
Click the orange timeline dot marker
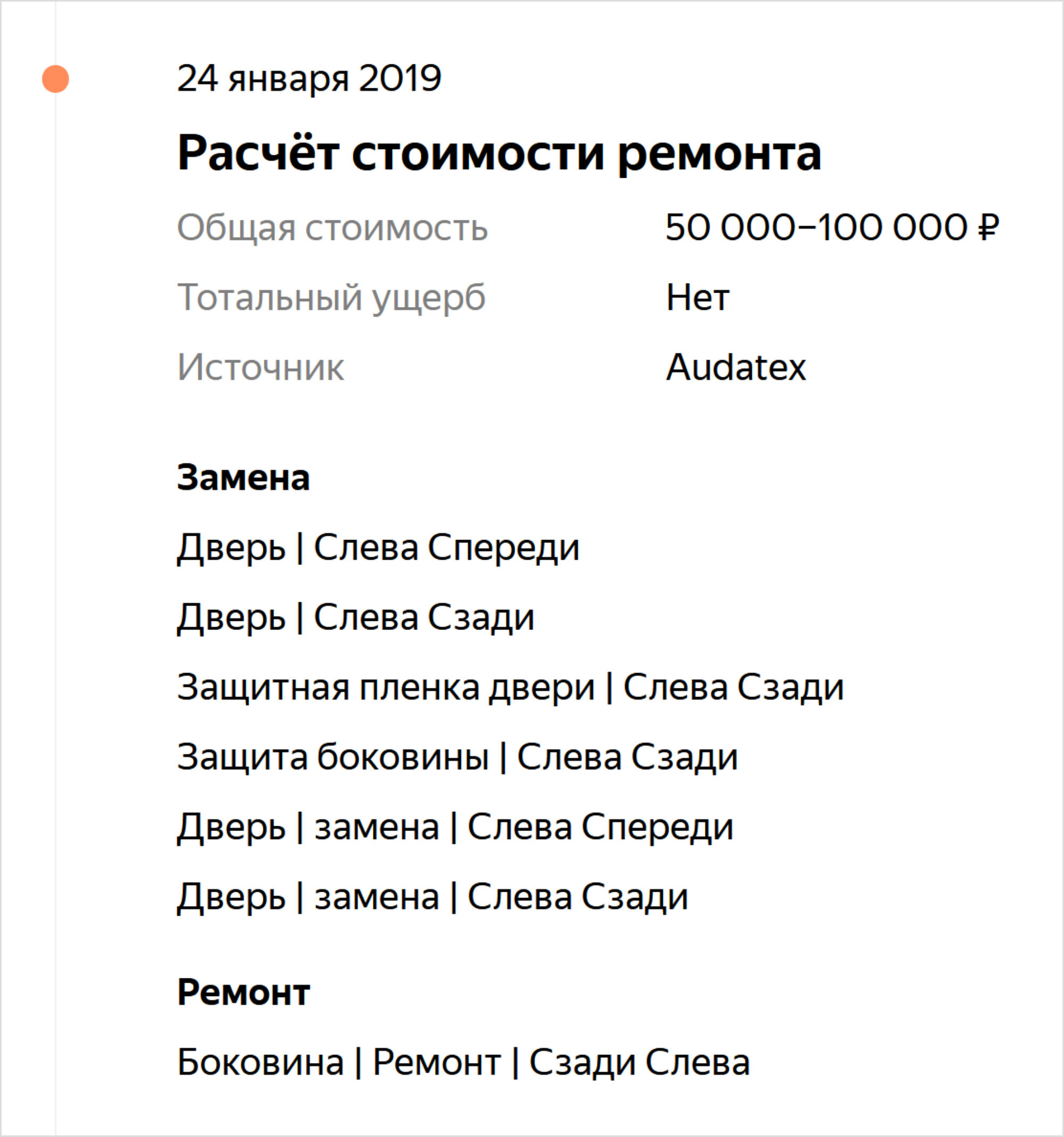(55, 79)
